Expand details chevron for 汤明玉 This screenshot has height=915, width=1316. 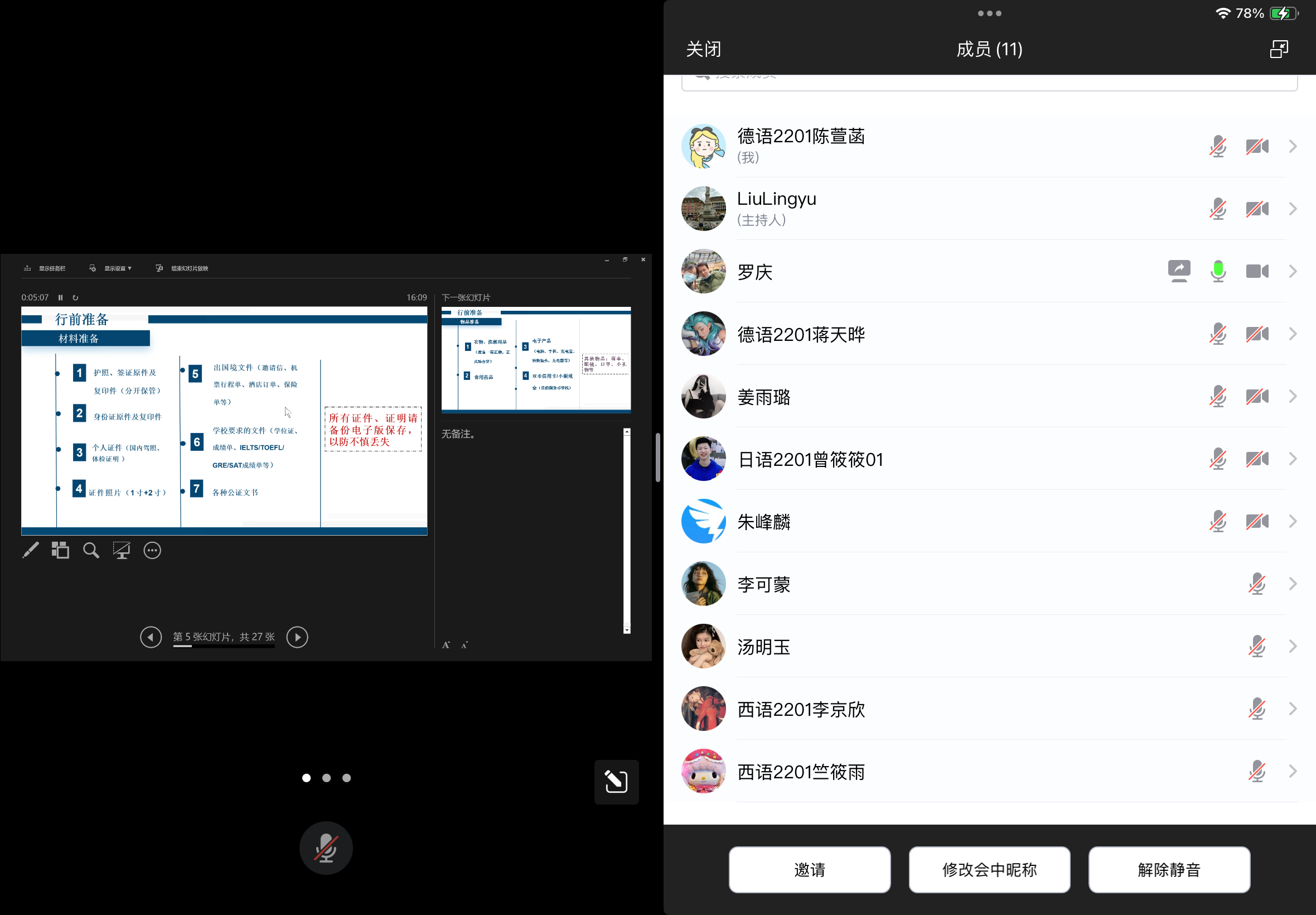pyautogui.click(x=1292, y=647)
